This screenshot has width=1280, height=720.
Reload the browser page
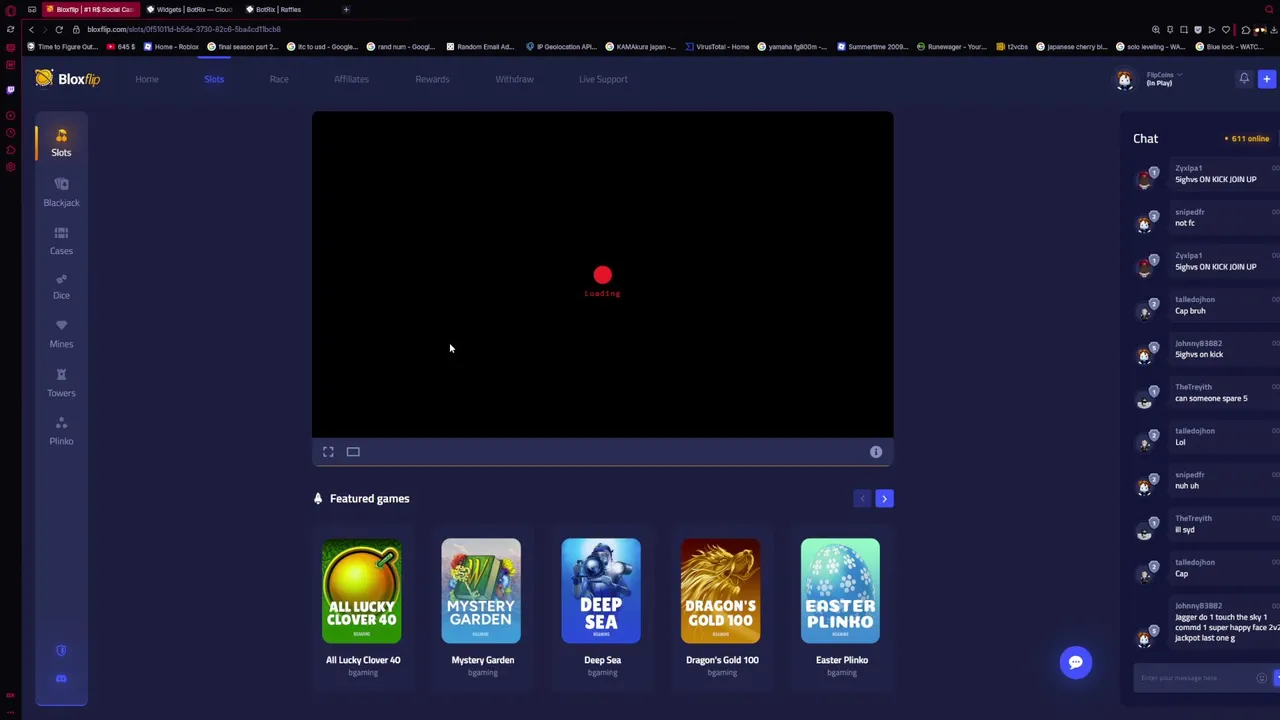point(59,29)
